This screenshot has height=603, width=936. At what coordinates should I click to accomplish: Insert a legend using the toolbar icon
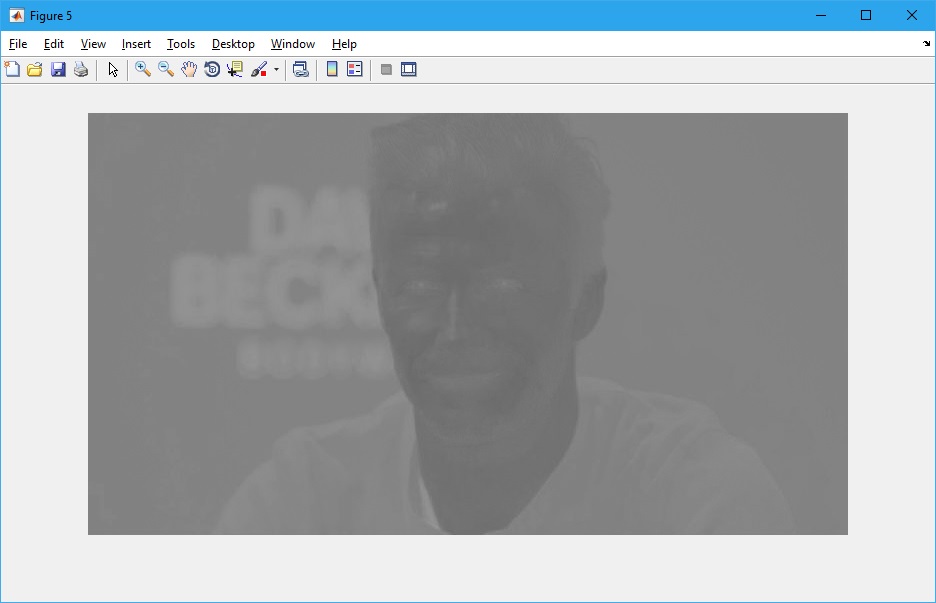coord(355,69)
